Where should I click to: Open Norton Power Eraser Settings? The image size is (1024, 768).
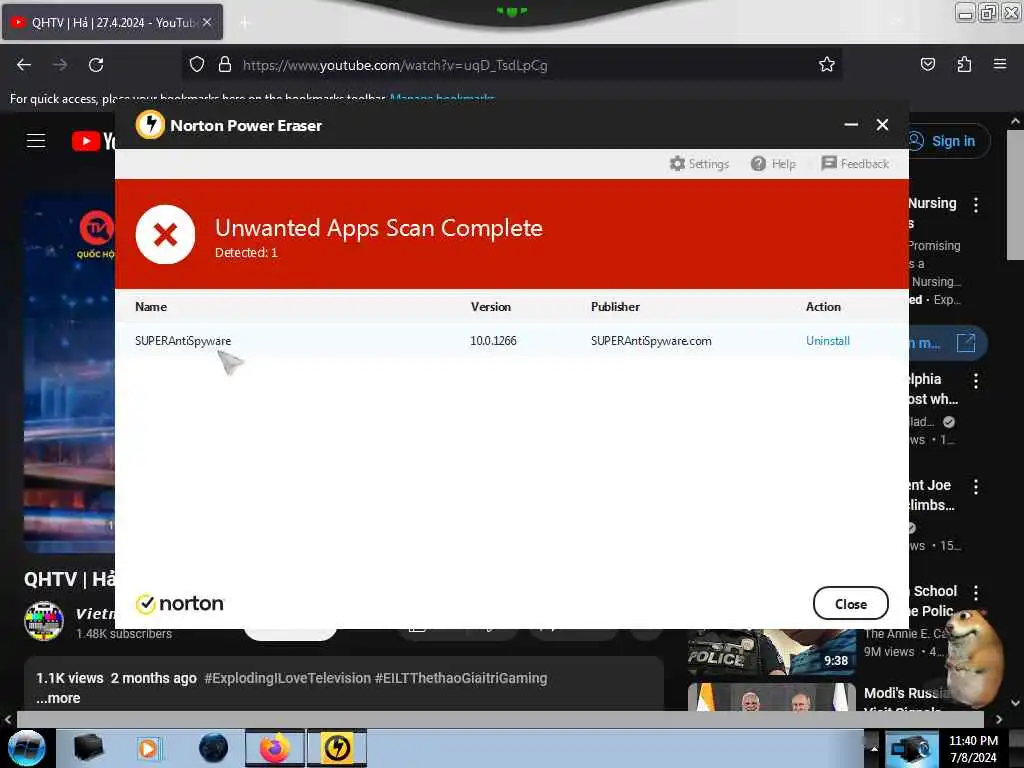[x=699, y=163]
